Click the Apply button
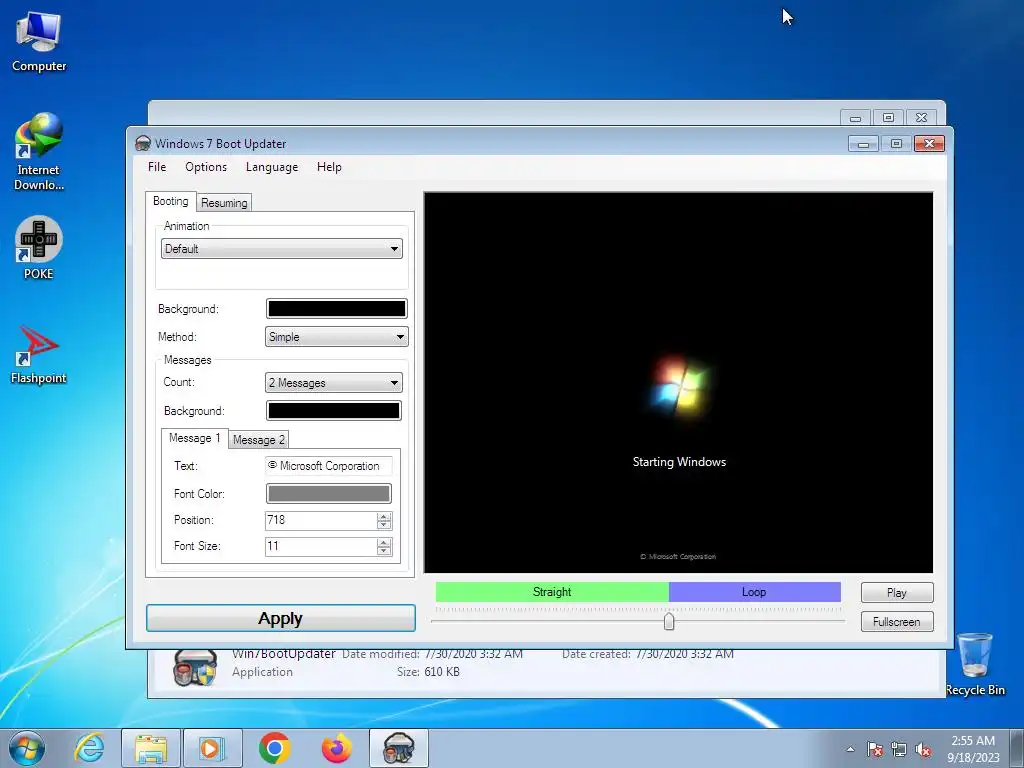The image size is (1024, 768). point(281,618)
